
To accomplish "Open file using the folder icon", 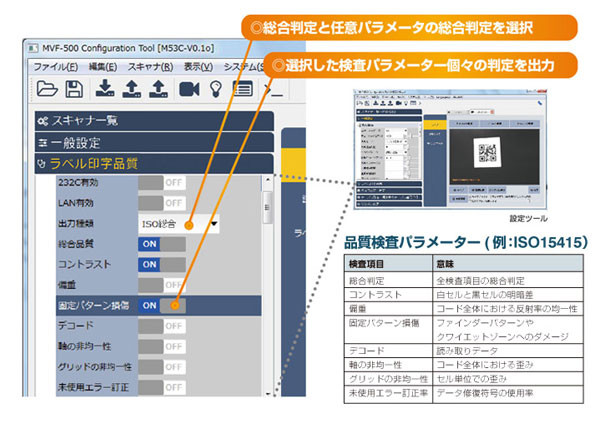I will [47, 90].
